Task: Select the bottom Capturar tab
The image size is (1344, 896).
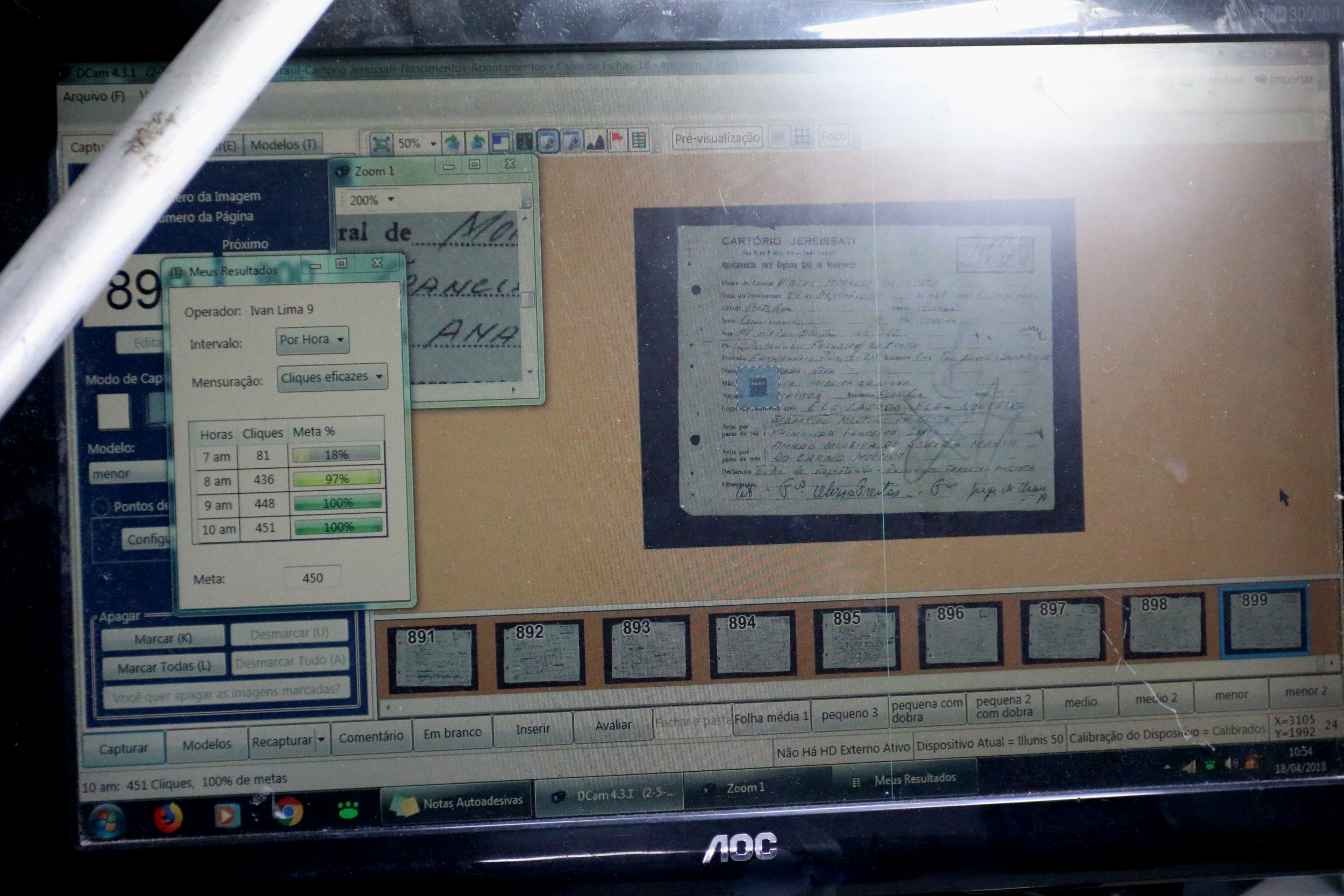Action: [123, 749]
